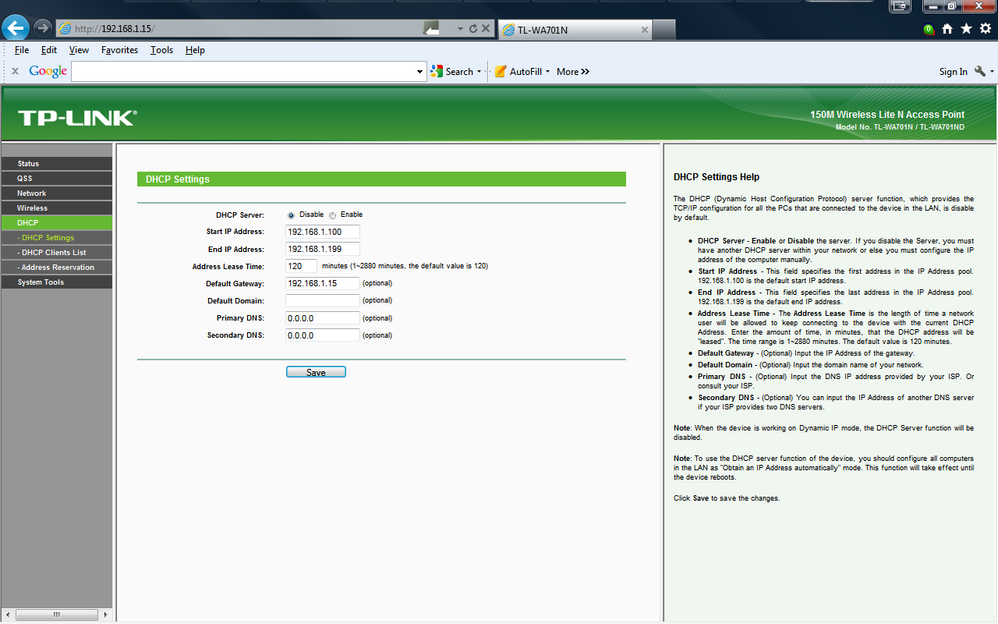998x624 pixels.
Task: Click the Google toolbar Search button
Action: (x=451, y=71)
